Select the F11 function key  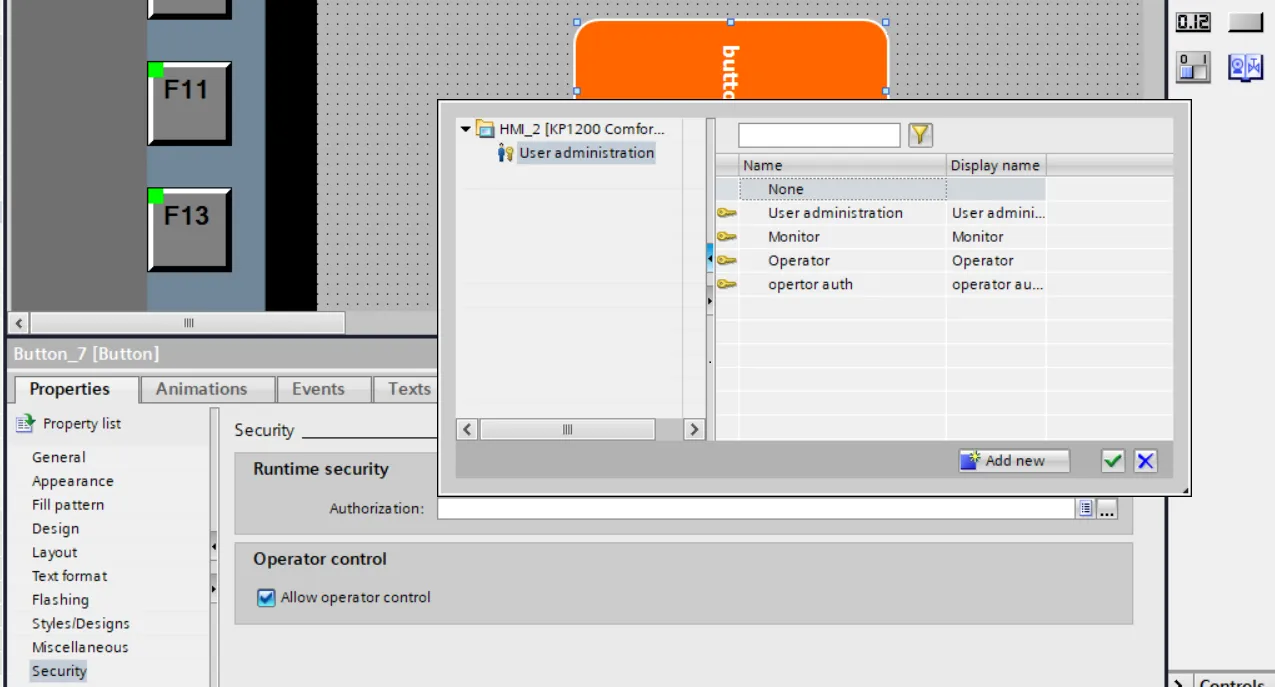tap(189, 103)
